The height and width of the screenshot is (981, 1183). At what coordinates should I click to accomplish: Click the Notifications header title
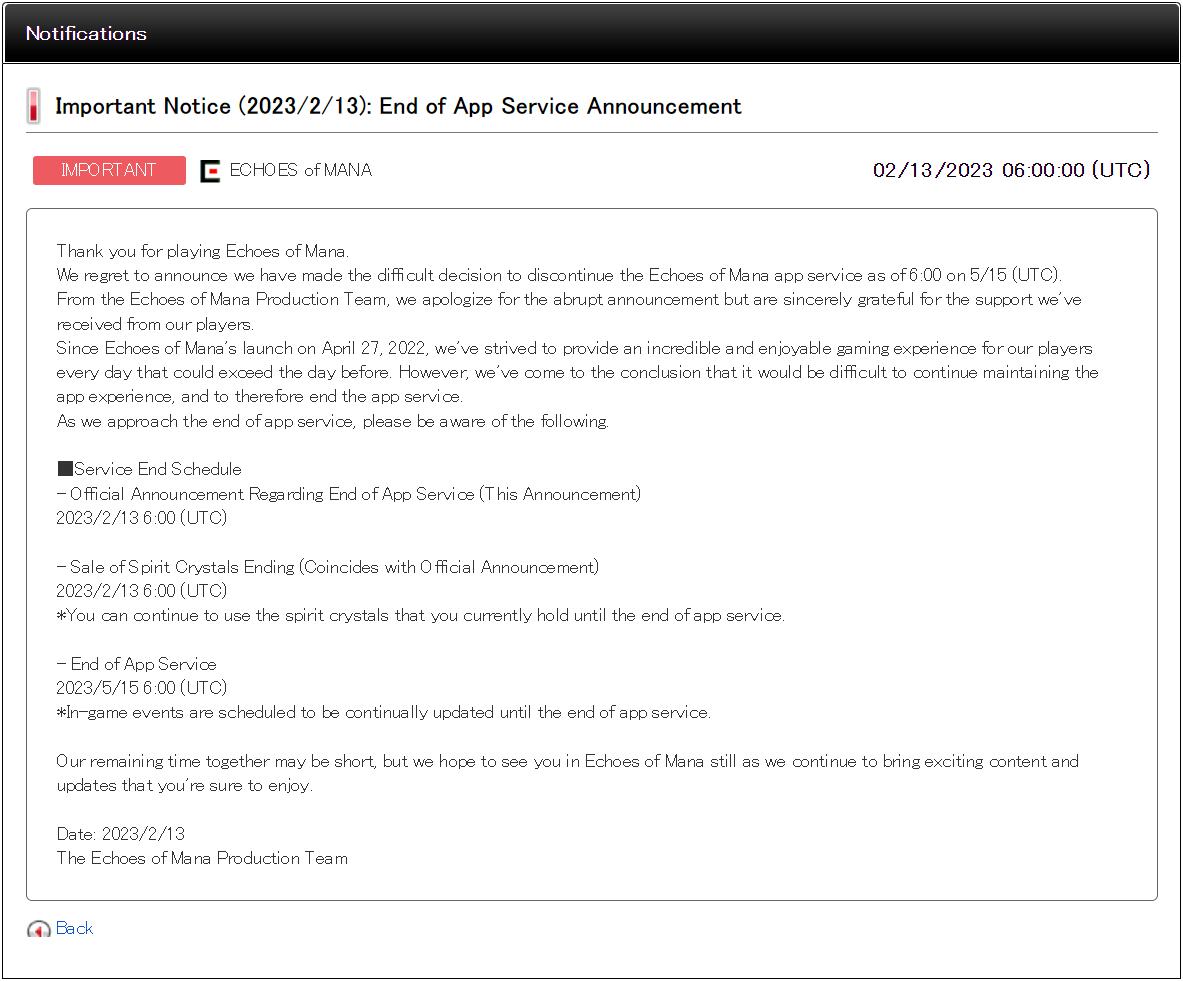(86, 33)
